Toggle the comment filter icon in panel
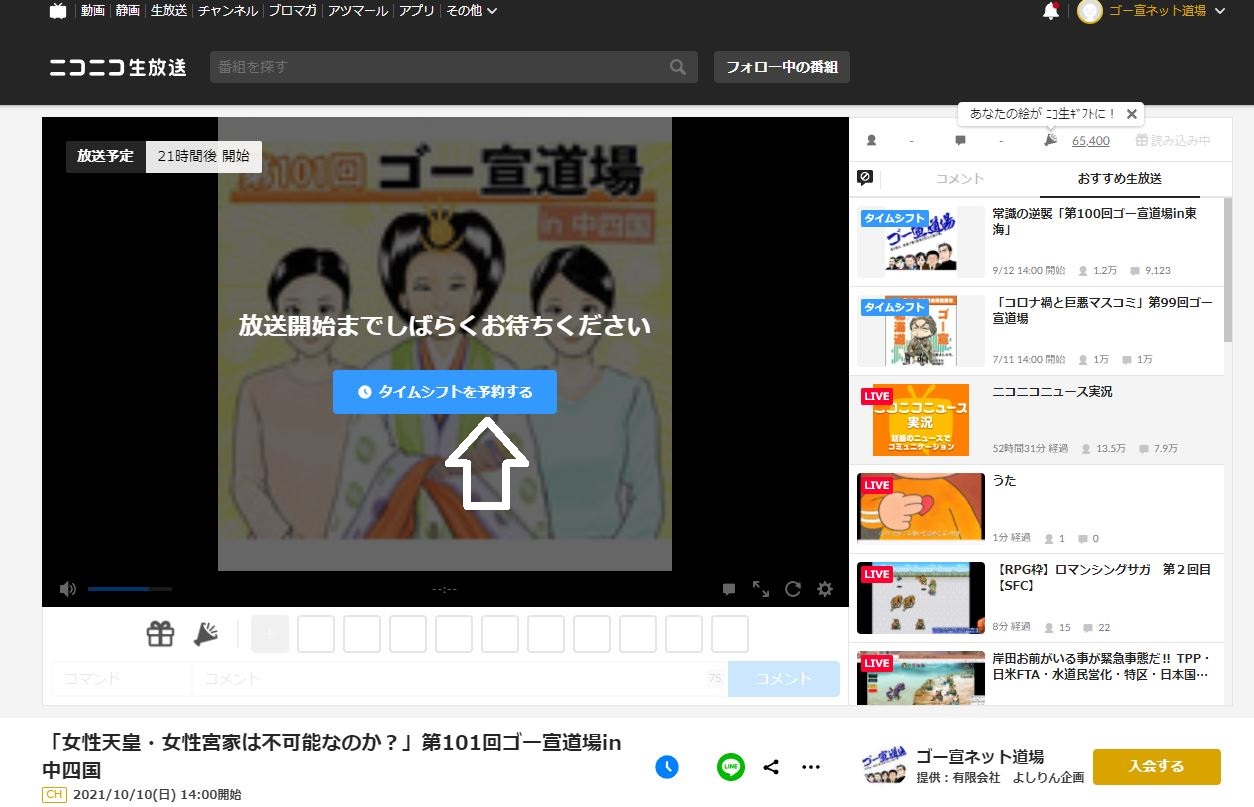The image size is (1254, 807). (866, 178)
